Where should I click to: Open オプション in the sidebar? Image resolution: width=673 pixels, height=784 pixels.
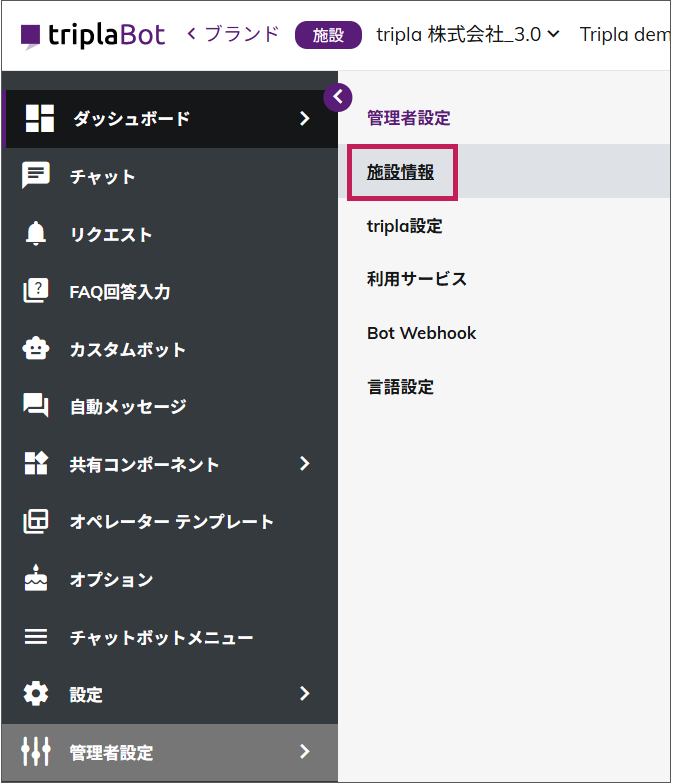pyautogui.click(x=170, y=578)
